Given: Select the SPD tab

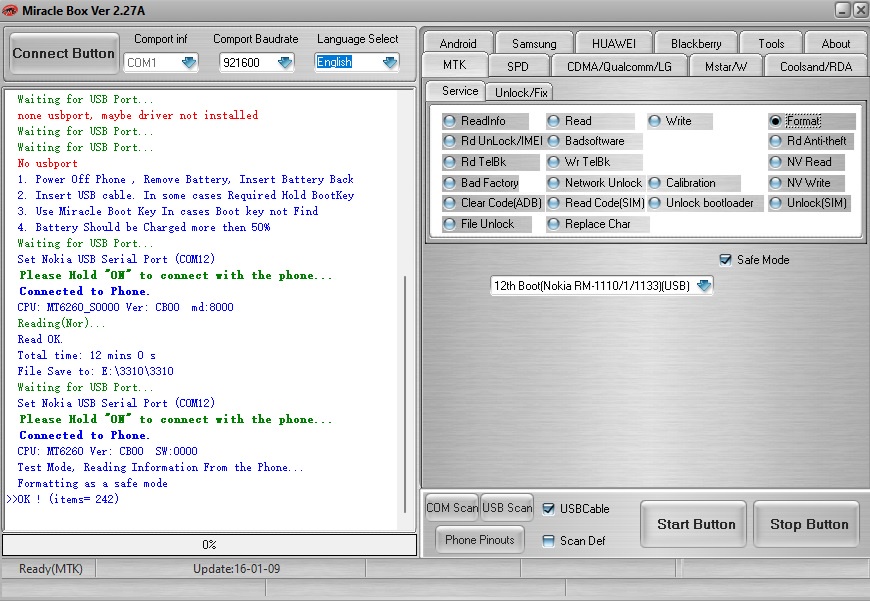Looking at the screenshot, I should click(x=517, y=67).
